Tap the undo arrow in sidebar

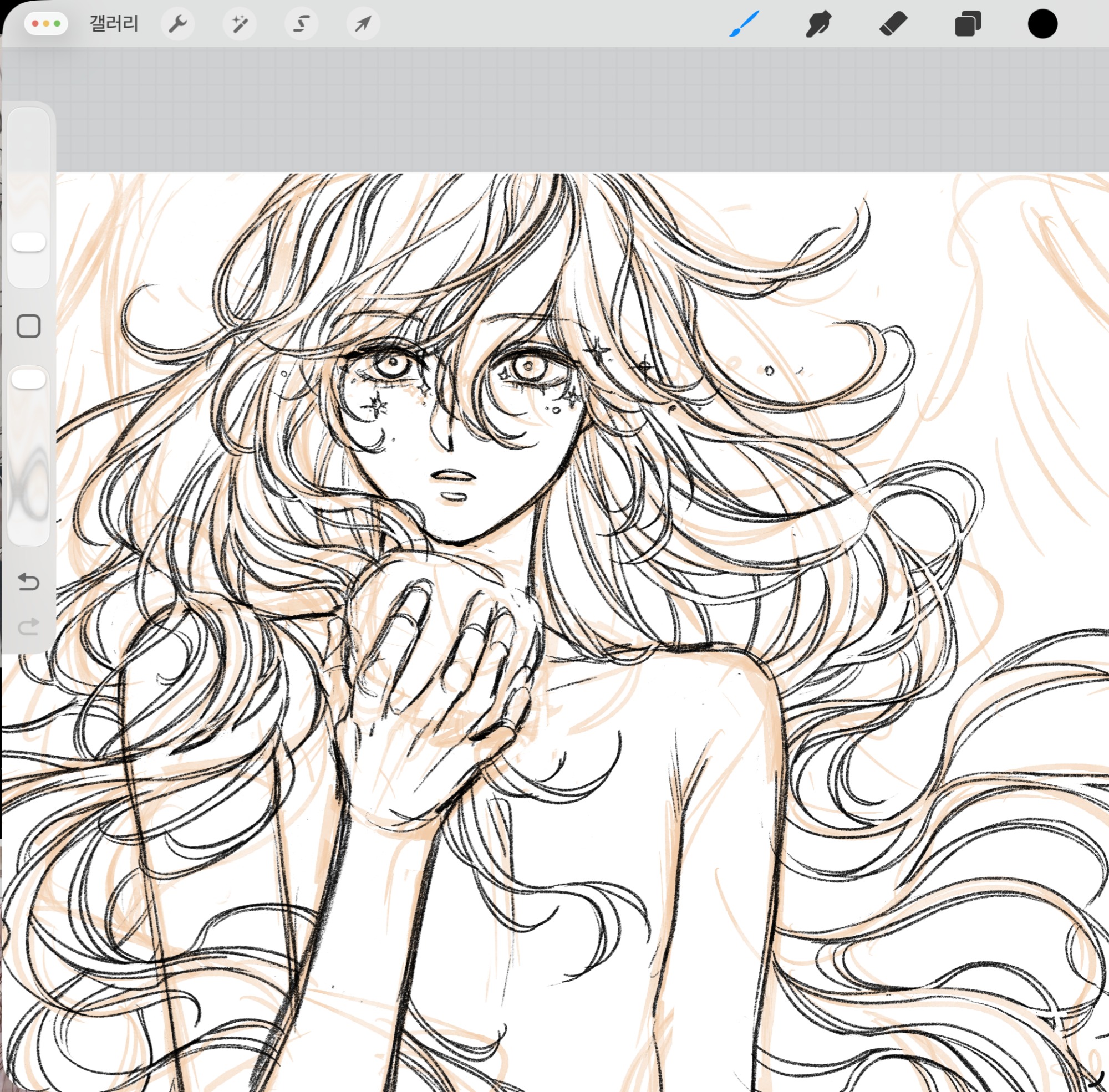[28, 581]
